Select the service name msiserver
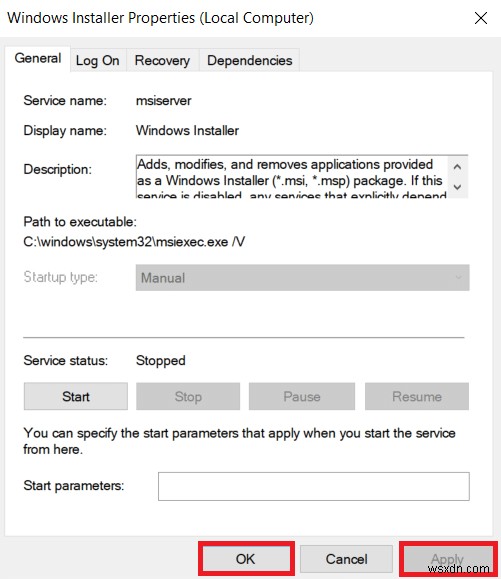 pos(164,100)
